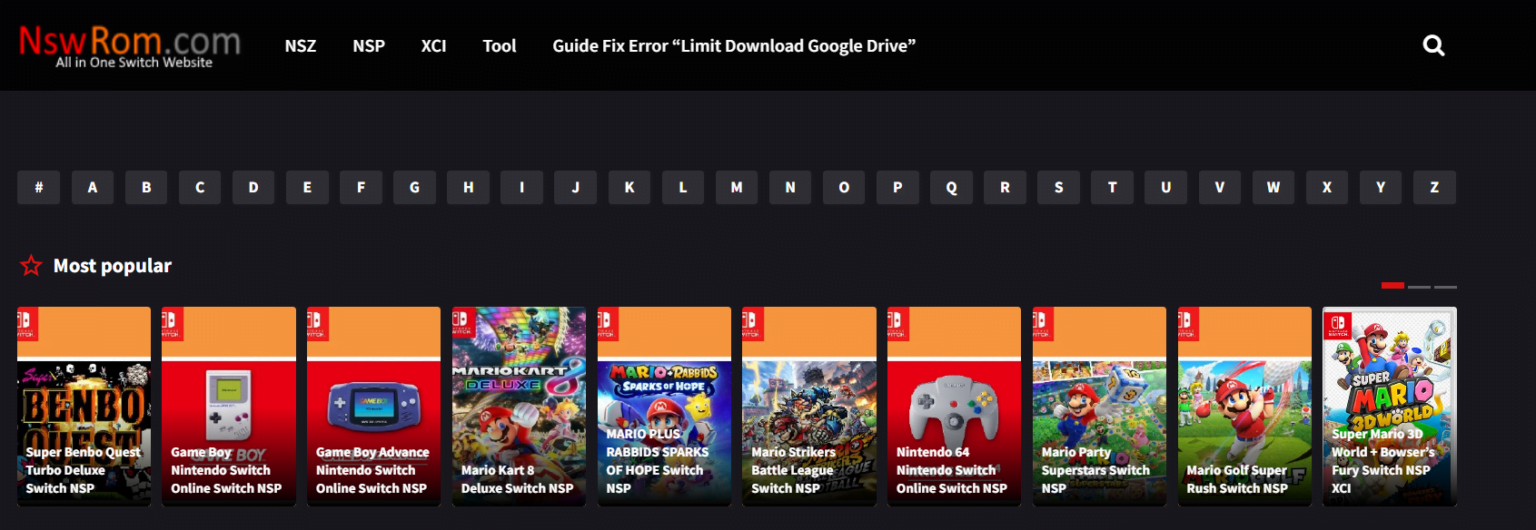The image size is (1536, 530).
Task: Open Mario Party Superstars card
Action: (1099, 406)
